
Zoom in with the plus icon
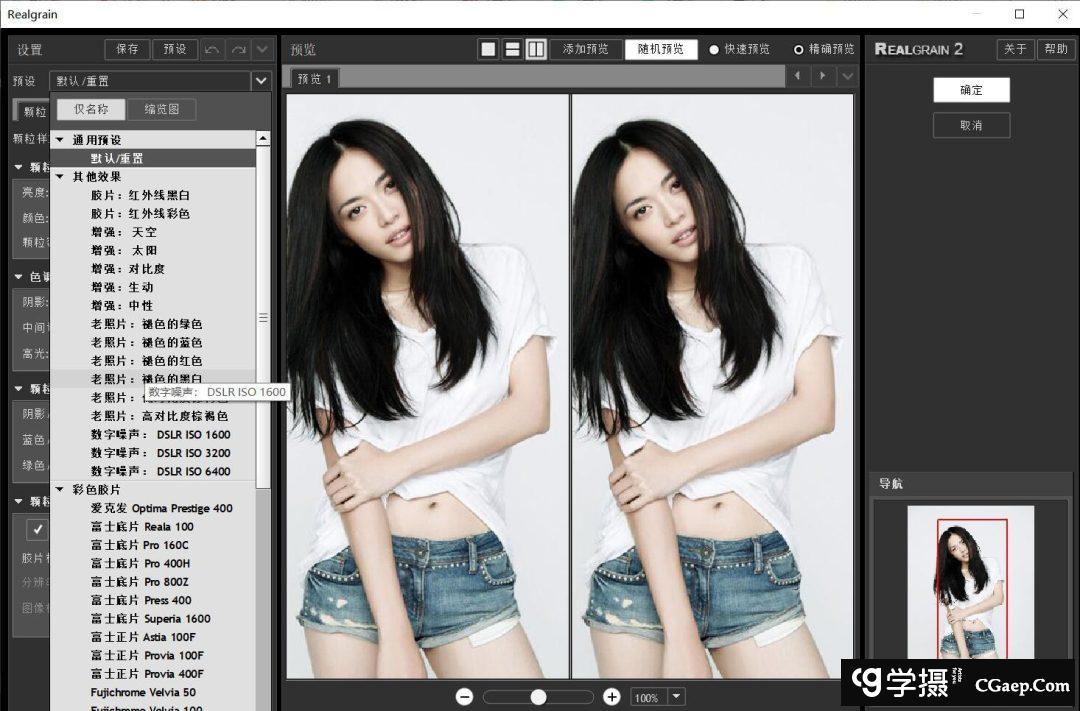612,697
